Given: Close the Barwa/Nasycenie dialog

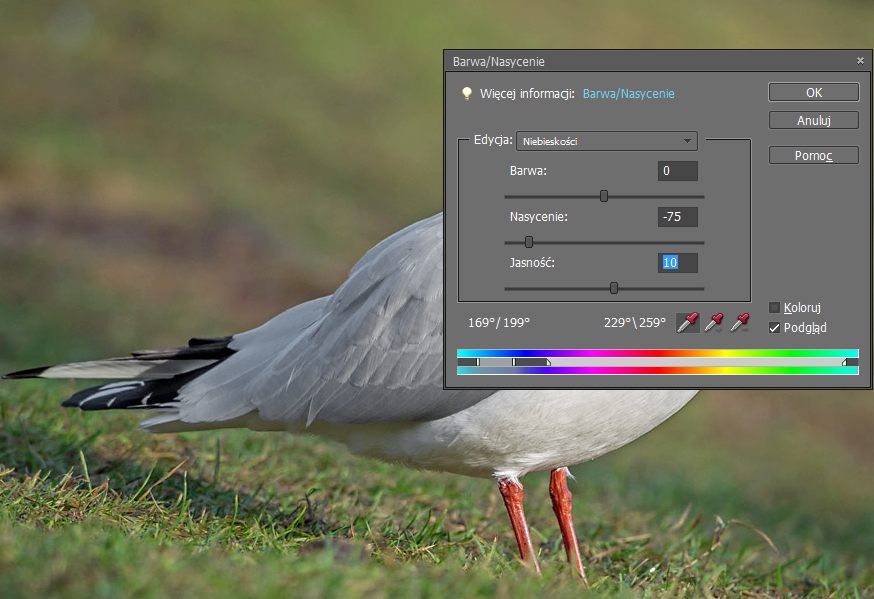Looking at the screenshot, I should point(860,61).
